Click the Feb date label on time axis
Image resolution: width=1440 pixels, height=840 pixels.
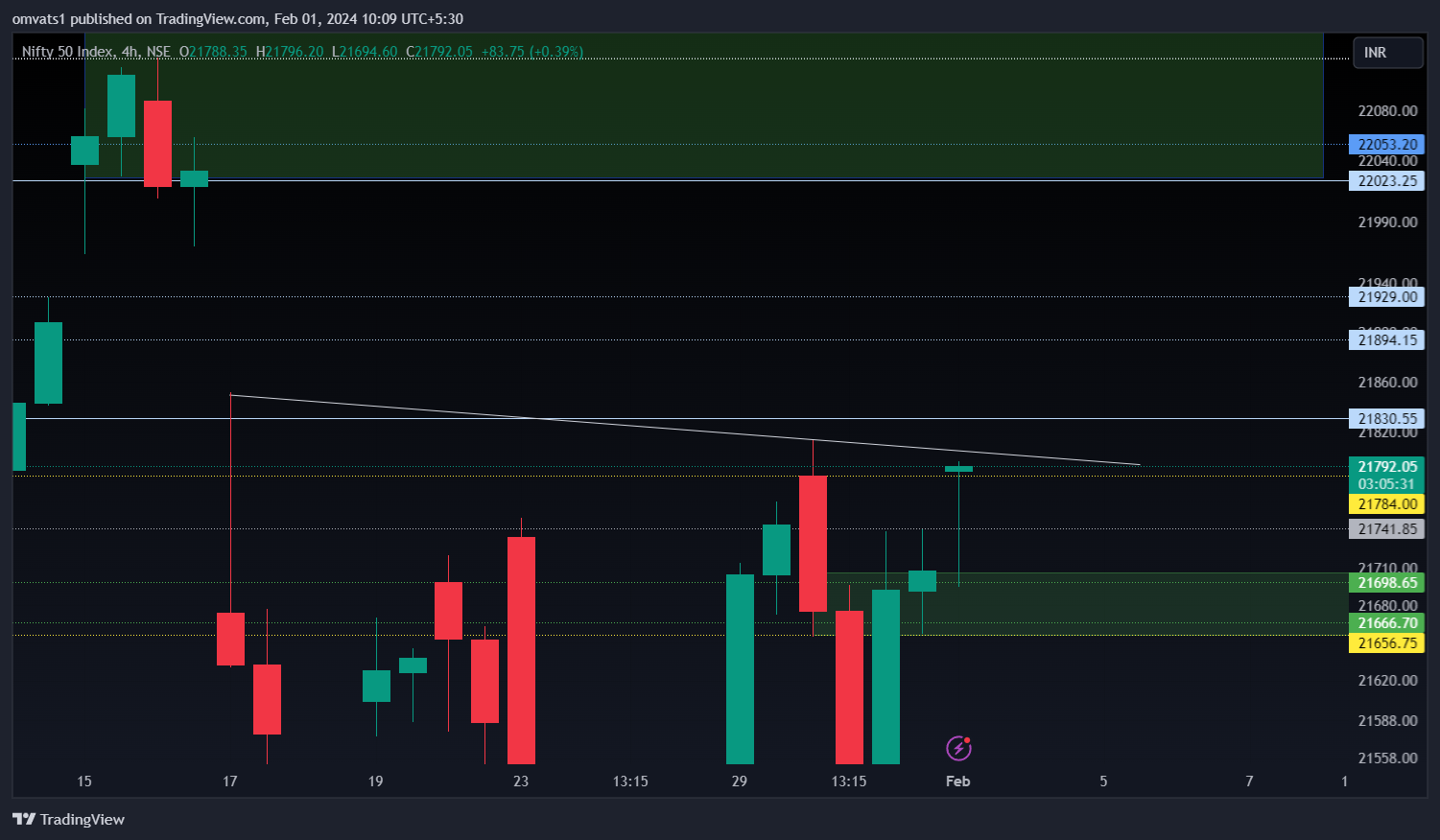pos(957,782)
